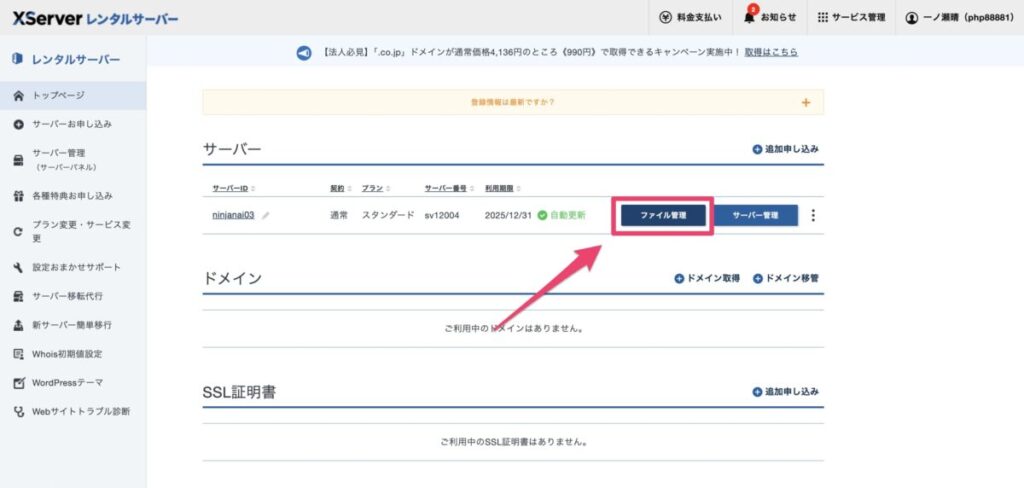Open server ID link ninjanai03

pos(233,215)
